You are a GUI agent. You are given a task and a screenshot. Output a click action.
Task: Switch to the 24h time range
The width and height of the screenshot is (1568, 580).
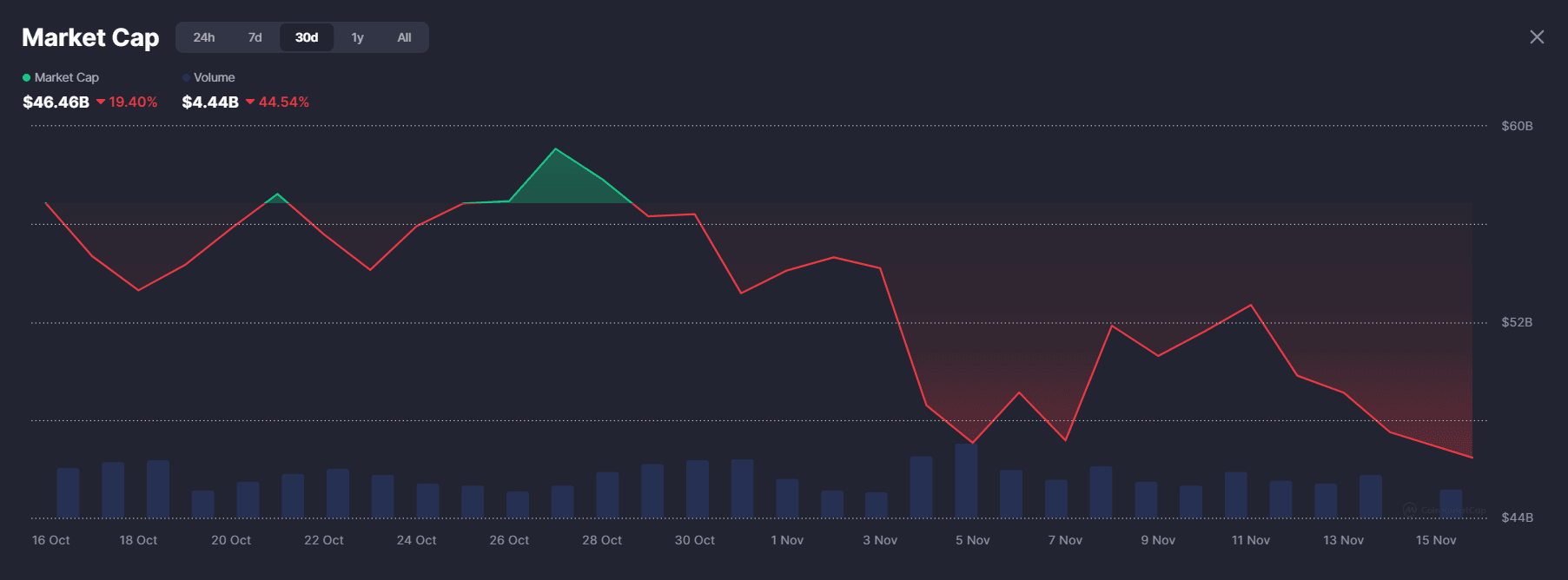(x=204, y=37)
